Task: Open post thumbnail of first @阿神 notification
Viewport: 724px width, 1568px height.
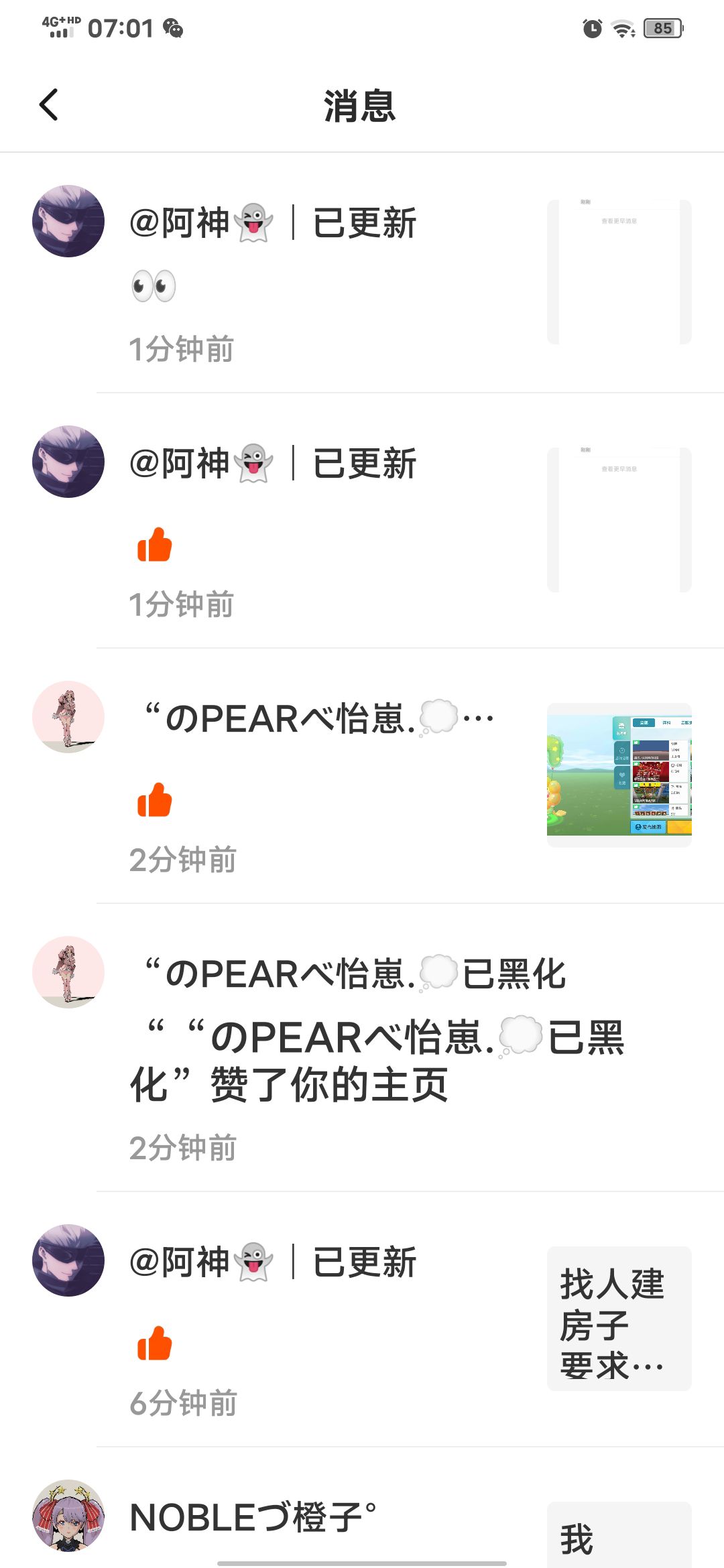Action: pos(619,272)
